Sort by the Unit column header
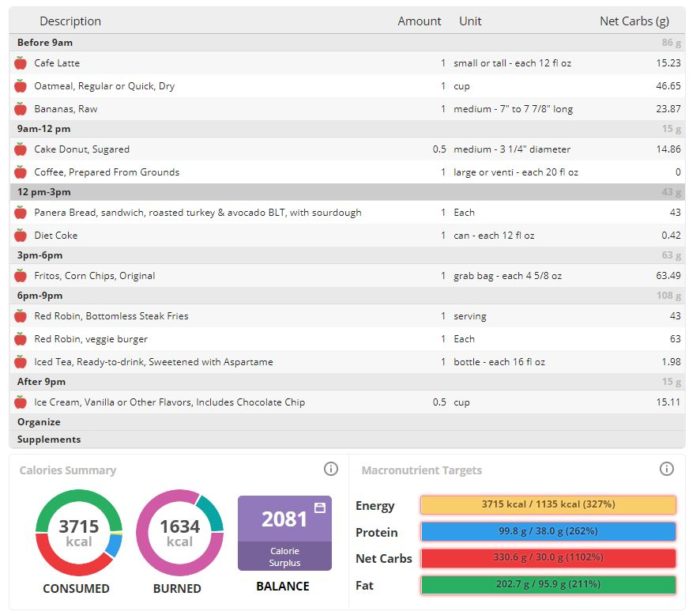 click(x=470, y=21)
